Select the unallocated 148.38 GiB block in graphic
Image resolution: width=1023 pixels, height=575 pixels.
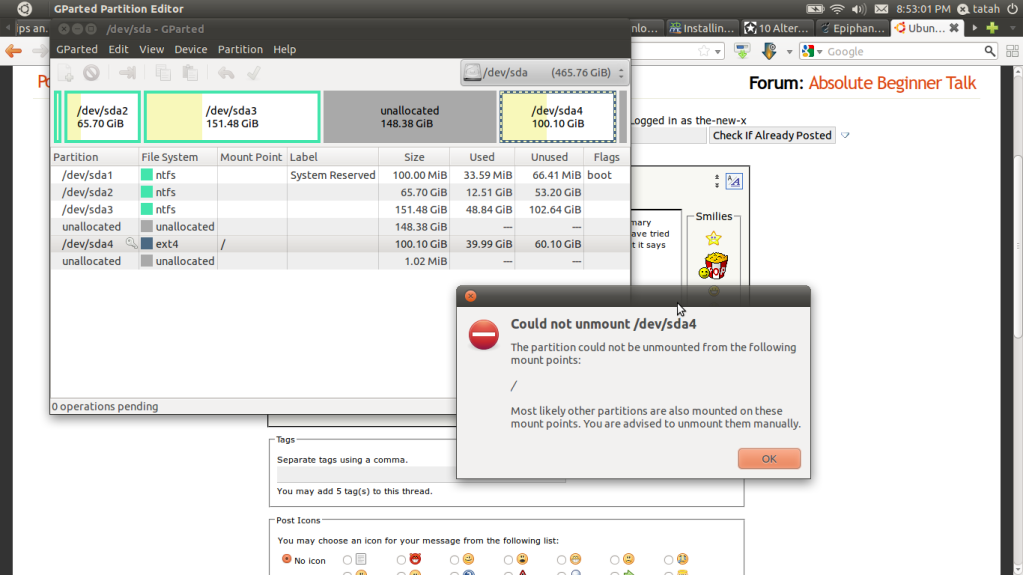[x=410, y=117]
